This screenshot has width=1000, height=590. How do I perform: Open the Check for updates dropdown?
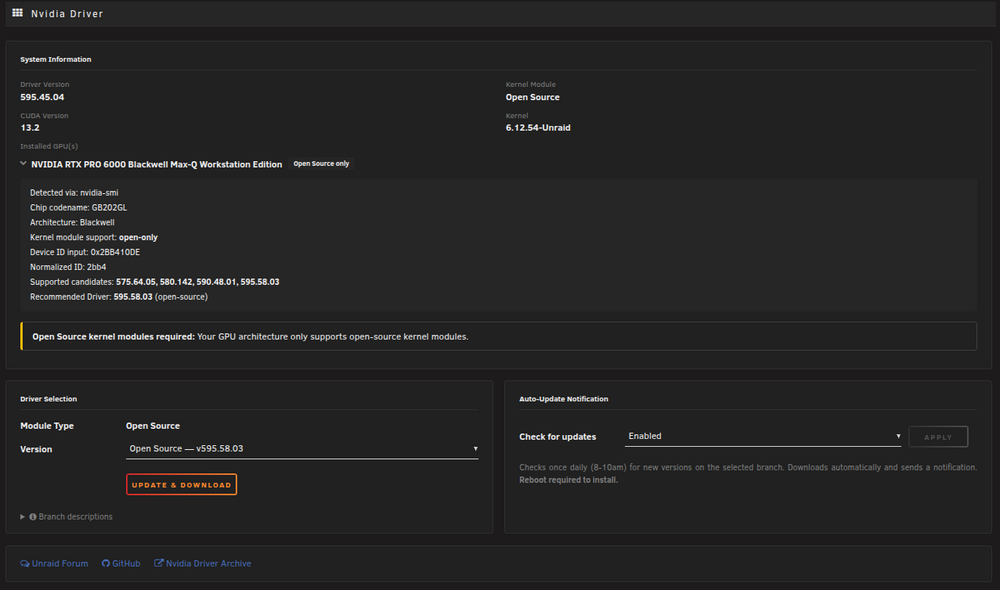(x=763, y=436)
